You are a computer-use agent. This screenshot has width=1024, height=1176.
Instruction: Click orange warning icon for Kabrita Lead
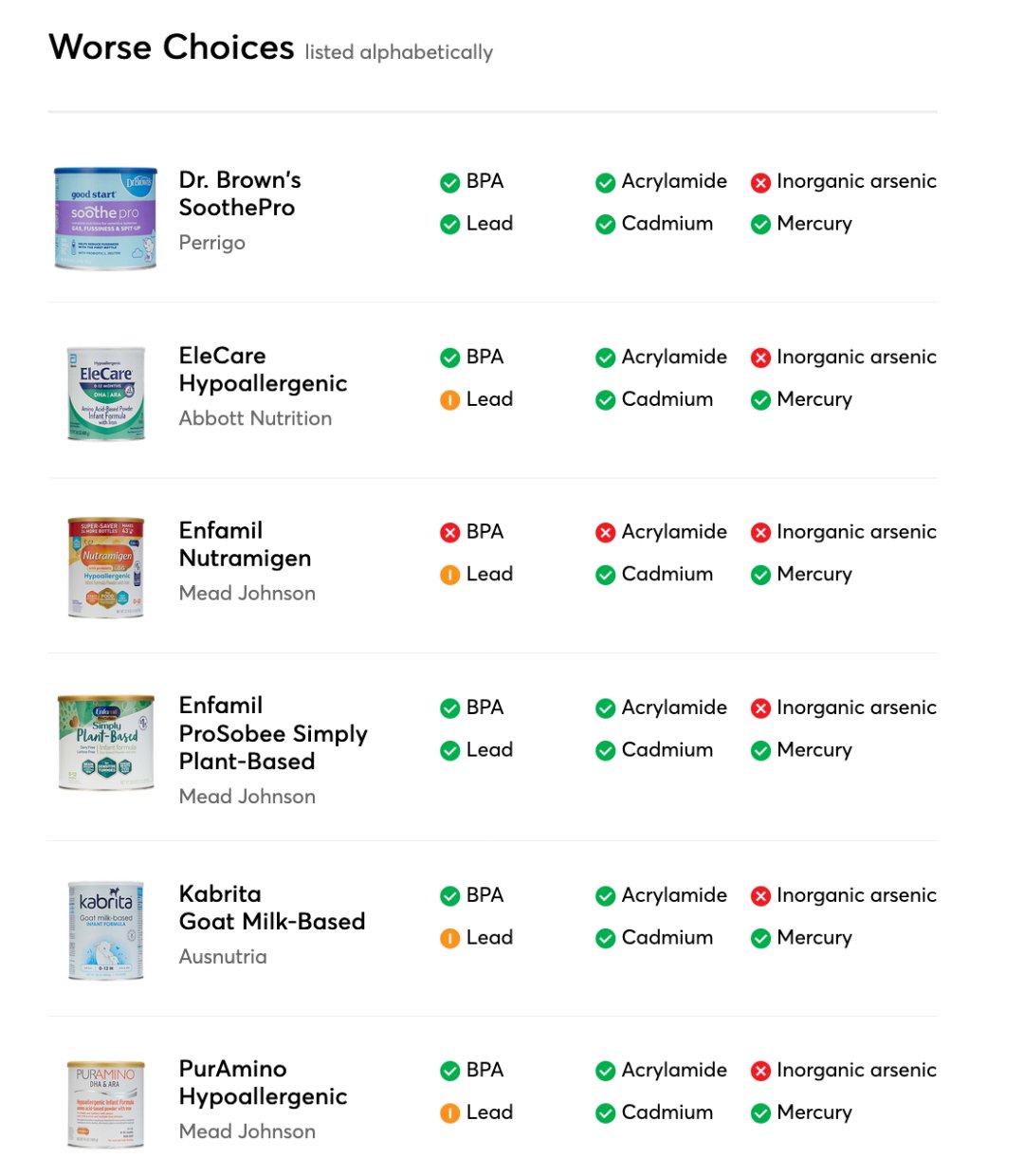[450, 939]
